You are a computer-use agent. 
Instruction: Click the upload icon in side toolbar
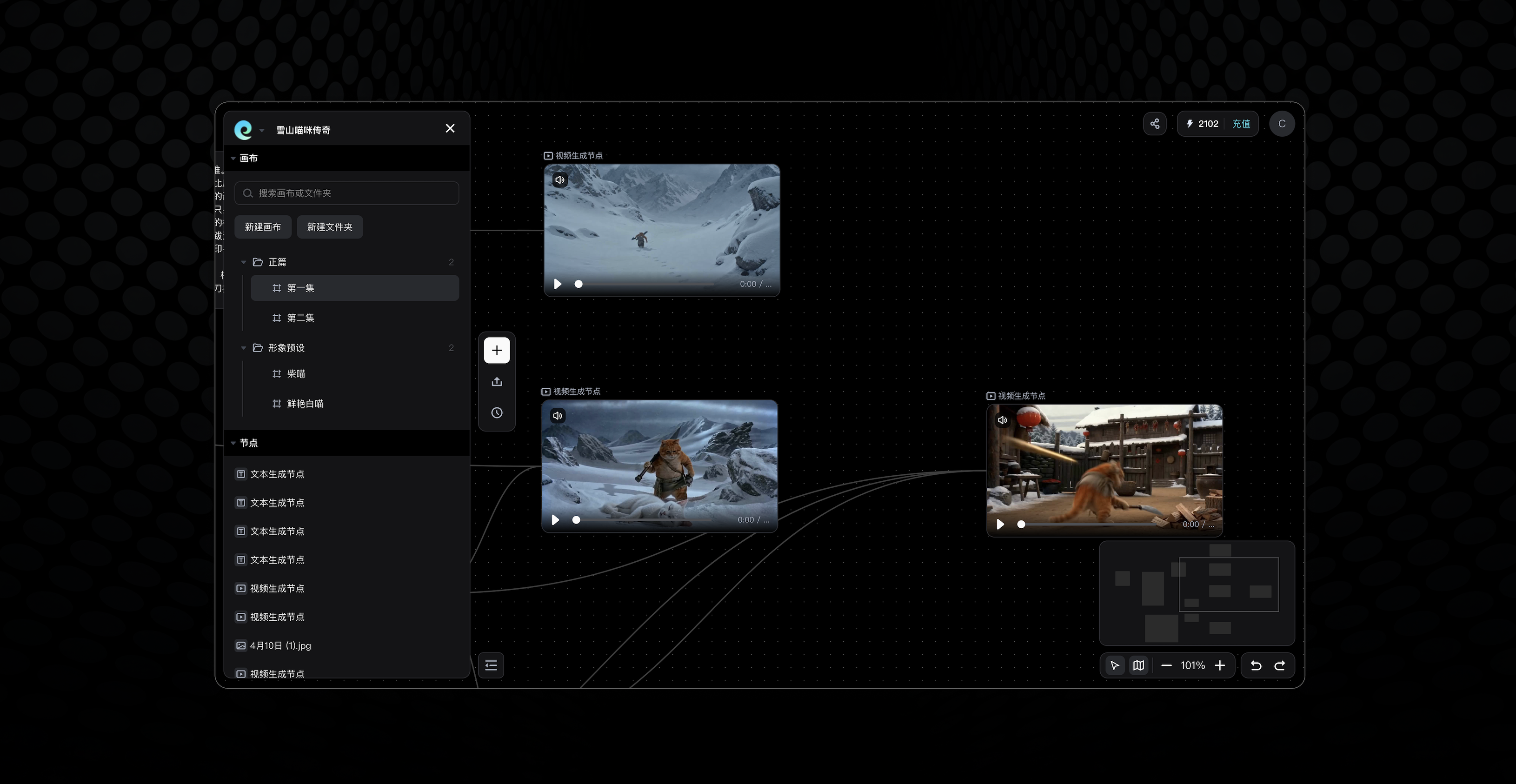(497, 382)
